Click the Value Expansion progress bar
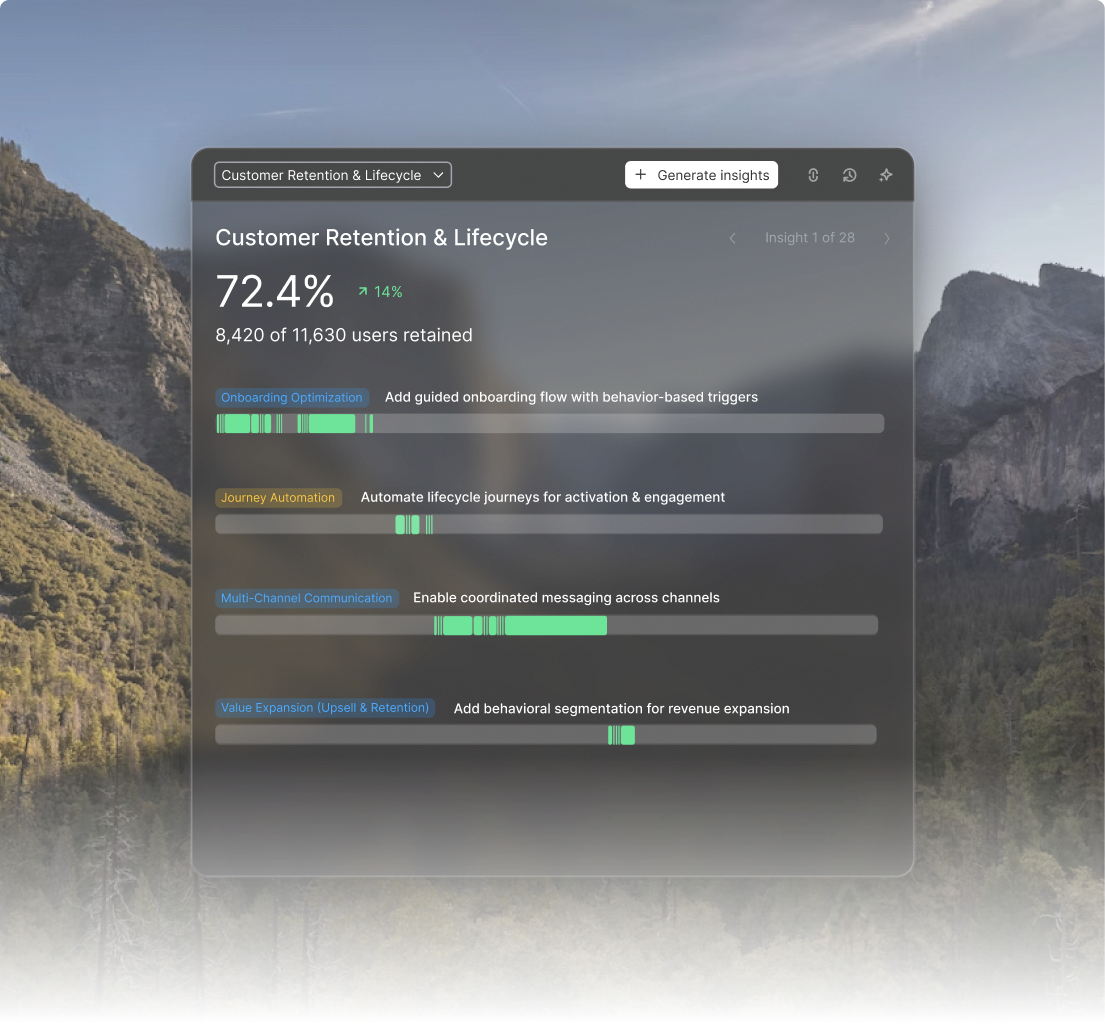 pos(546,735)
